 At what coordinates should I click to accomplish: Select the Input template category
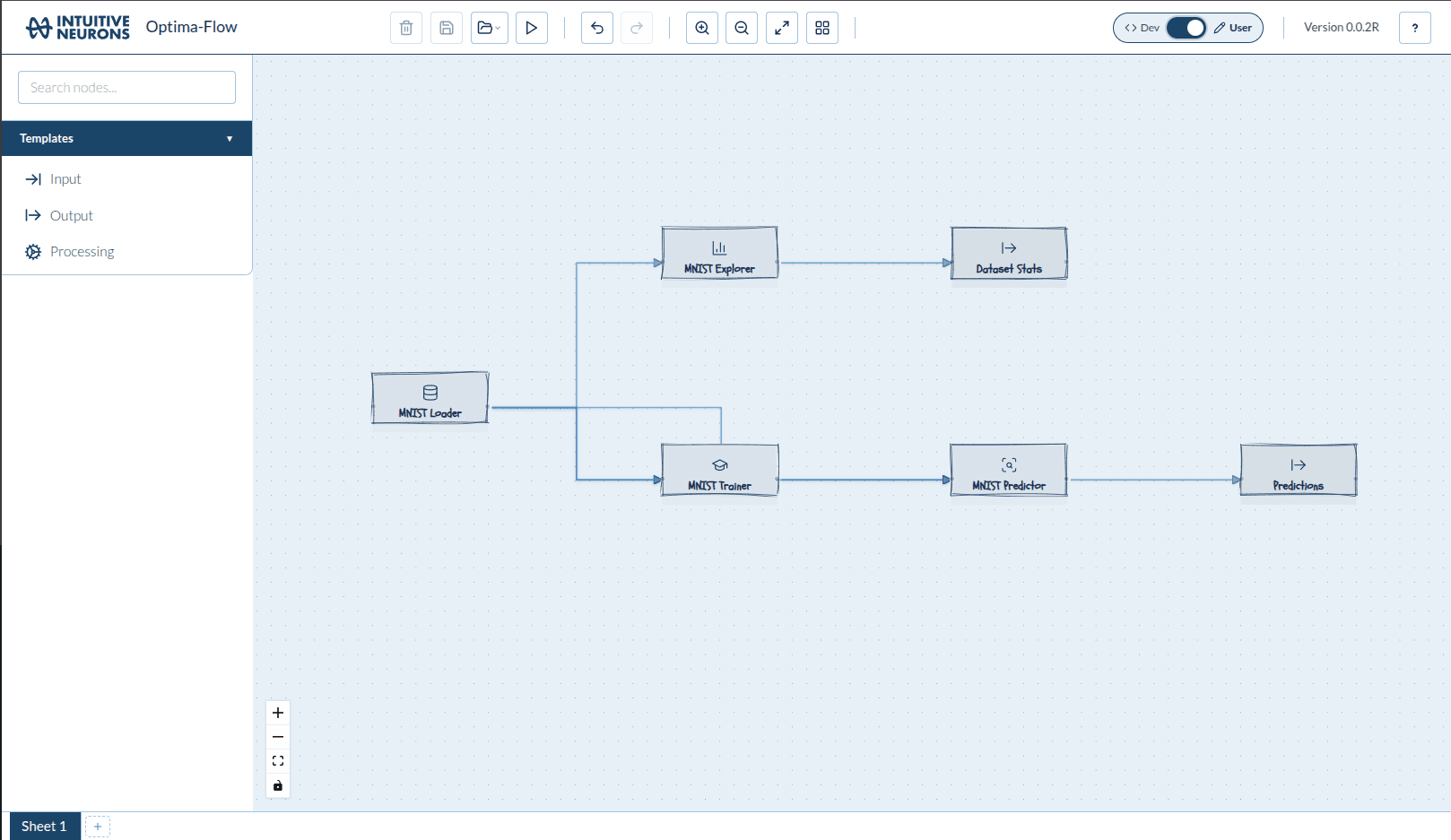coord(65,179)
